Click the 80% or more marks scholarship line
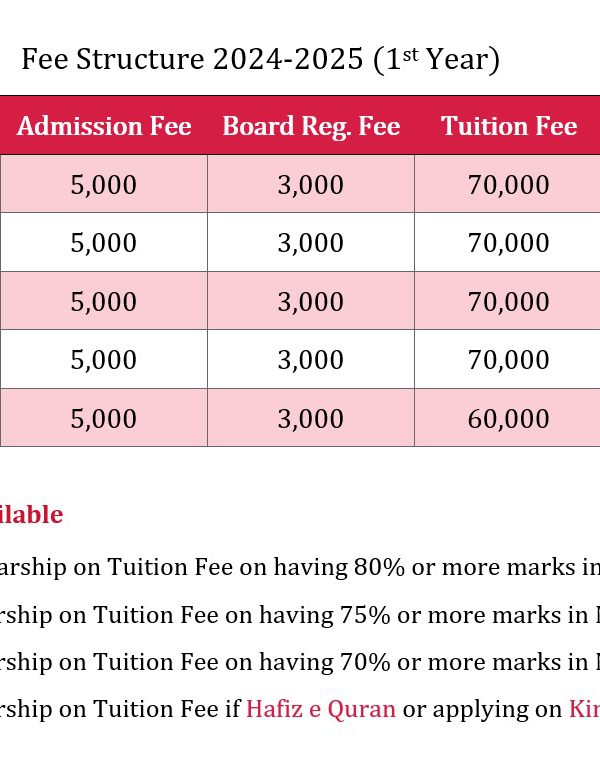 [300, 567]
